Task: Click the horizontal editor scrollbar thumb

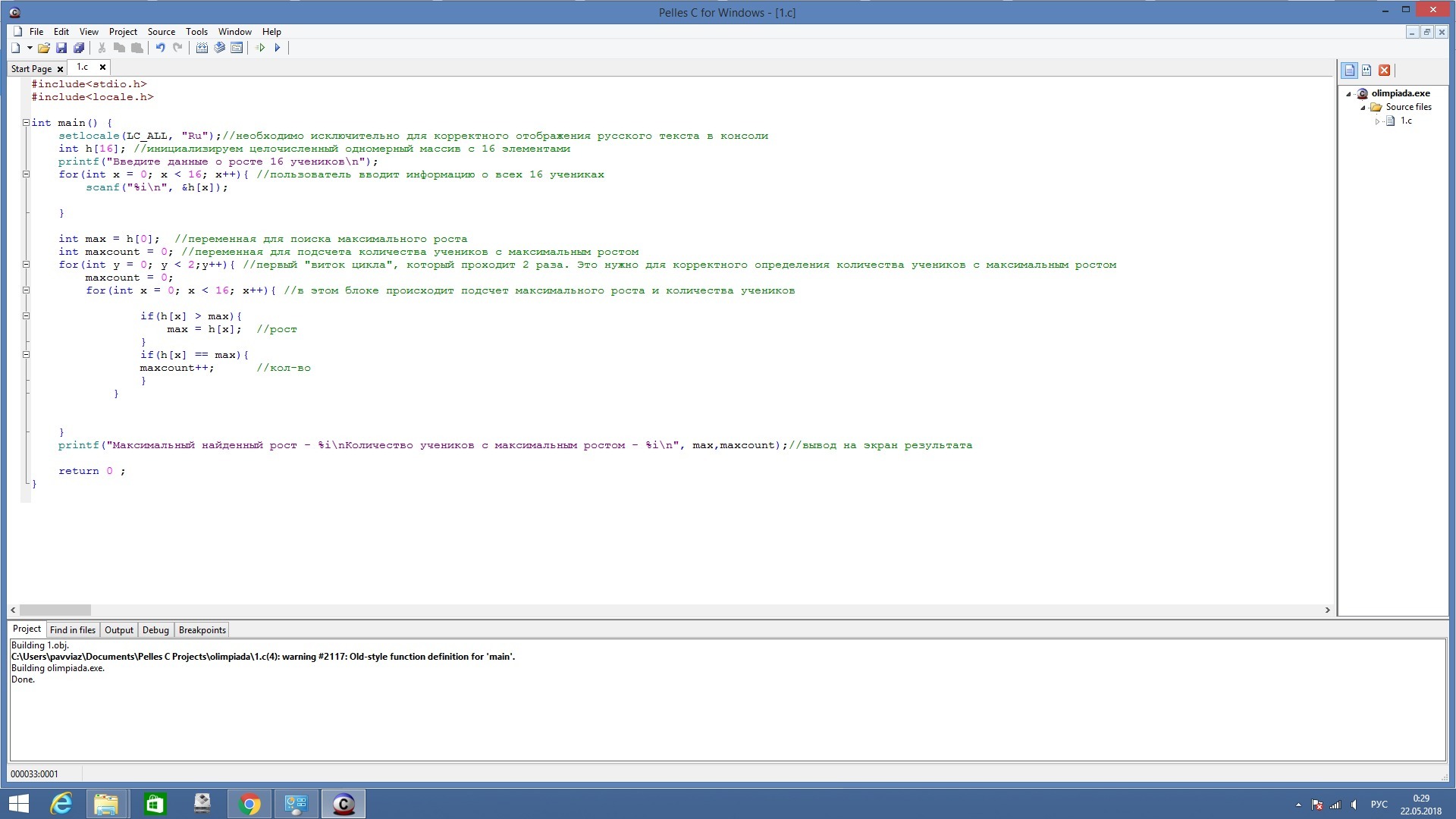Action: [55, 610]
